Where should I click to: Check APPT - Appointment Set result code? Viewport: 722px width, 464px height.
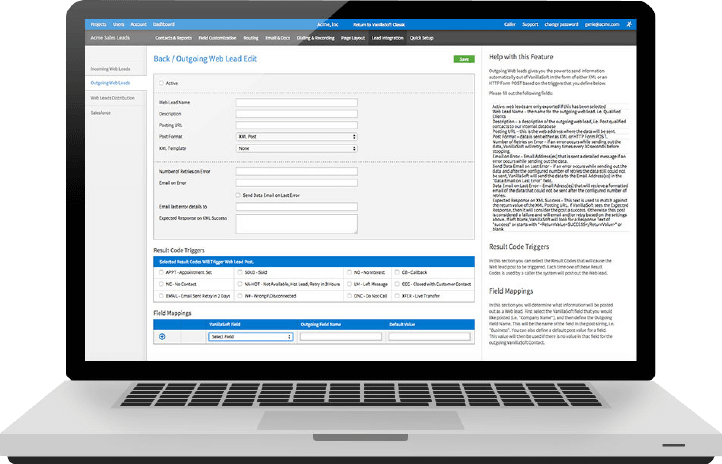(x=161, y=273)
